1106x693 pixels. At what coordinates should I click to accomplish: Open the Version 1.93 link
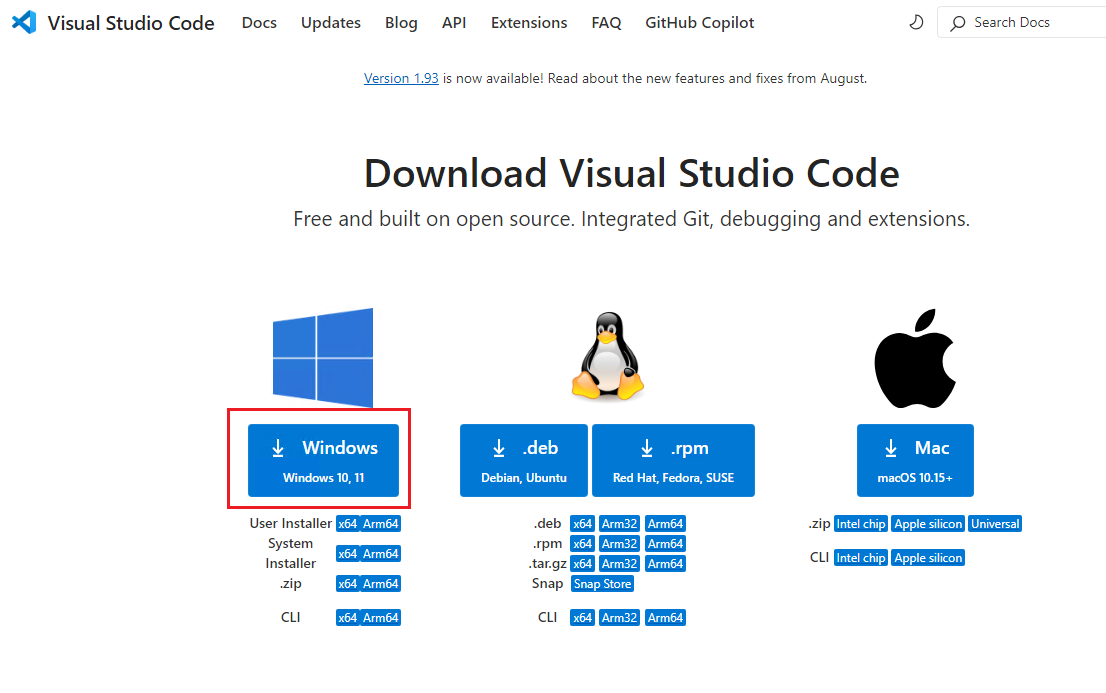[401, 78]
